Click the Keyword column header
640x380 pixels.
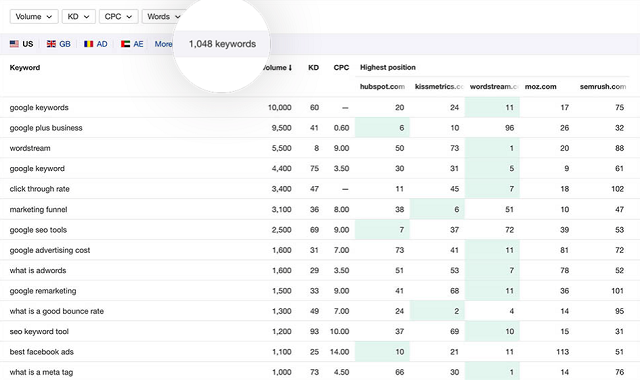25,68
